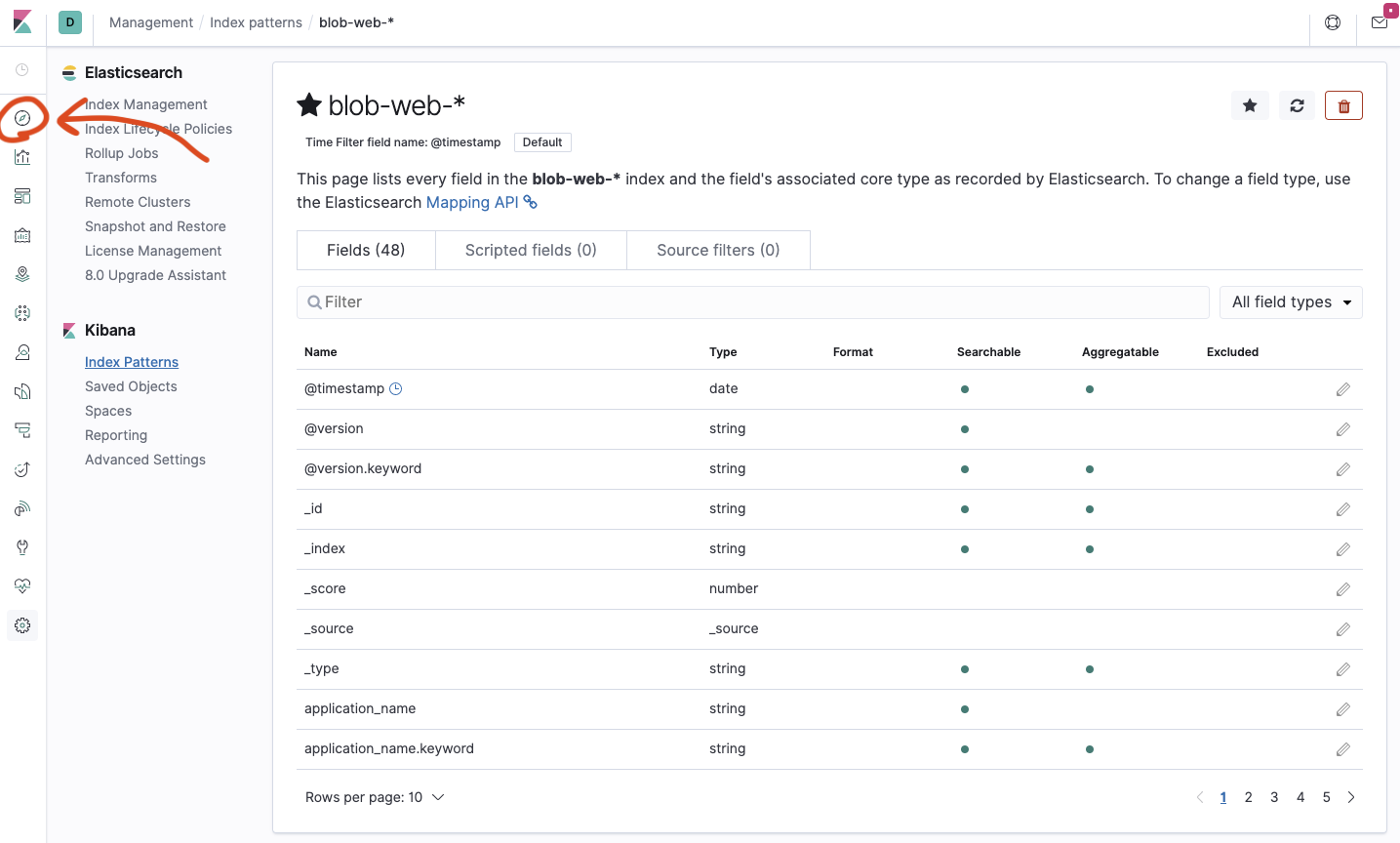The height and width of the screenshot is (843, 1400).
Task: Delete the index pattern with trash icon
Action: pos(1343,105)
